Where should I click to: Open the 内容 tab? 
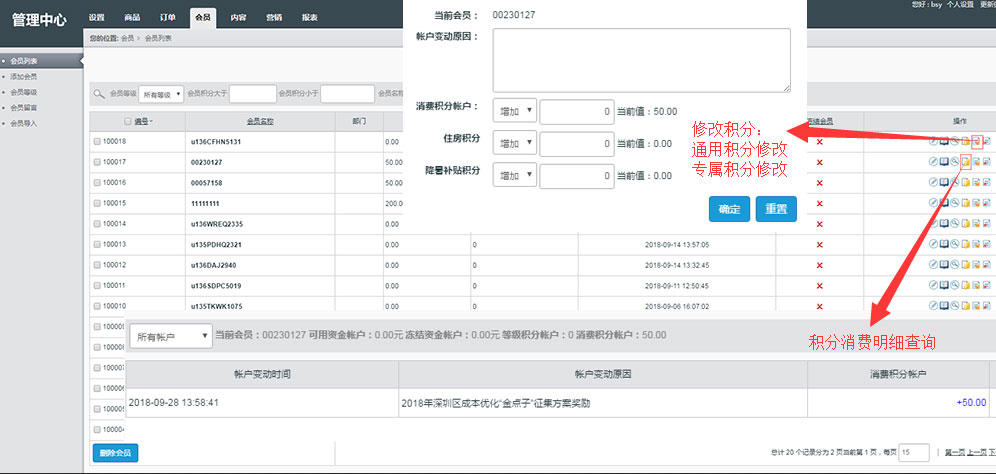click(238, 17)
